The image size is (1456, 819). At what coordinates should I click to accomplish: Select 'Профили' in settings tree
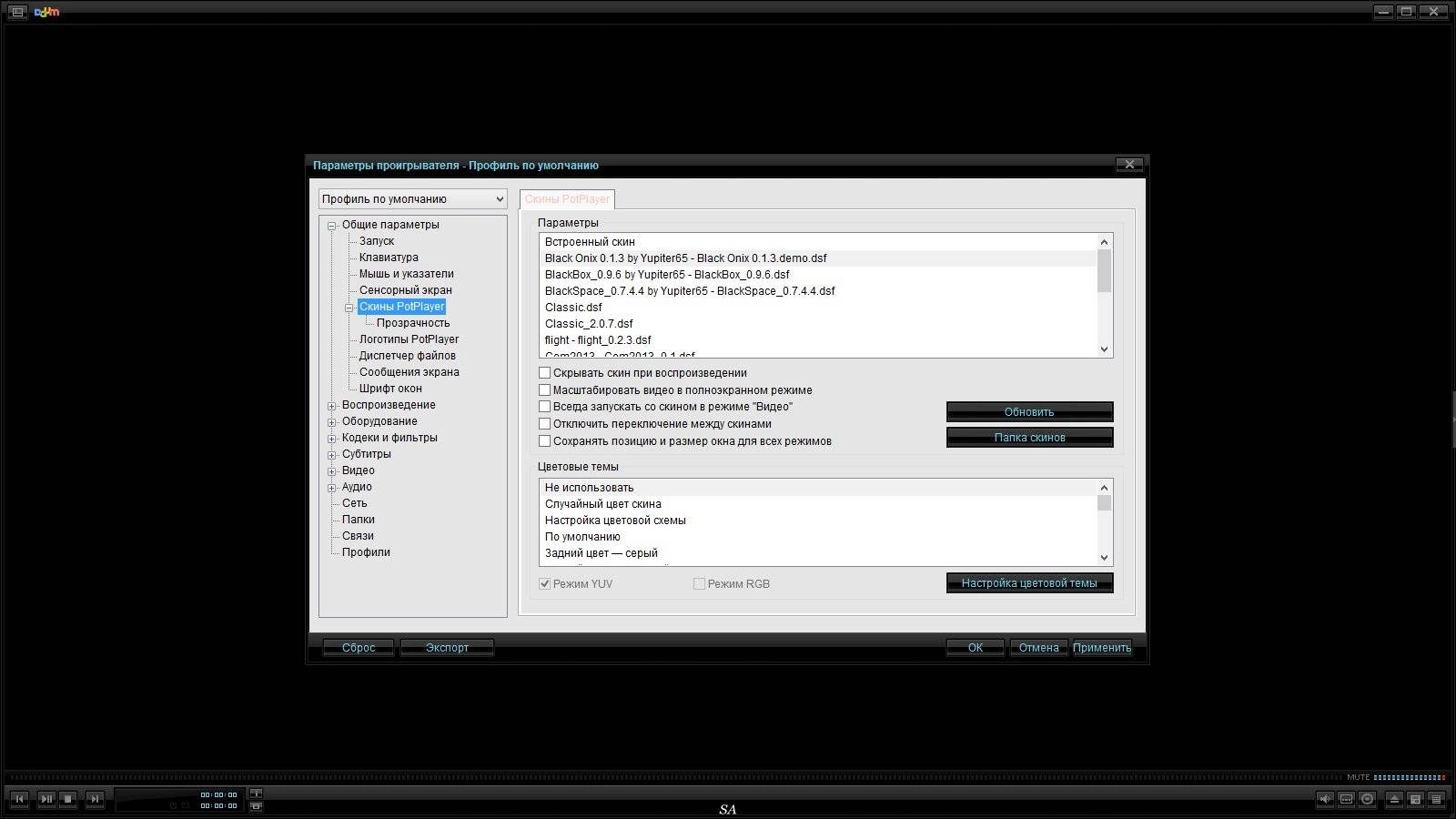(366, 552)
